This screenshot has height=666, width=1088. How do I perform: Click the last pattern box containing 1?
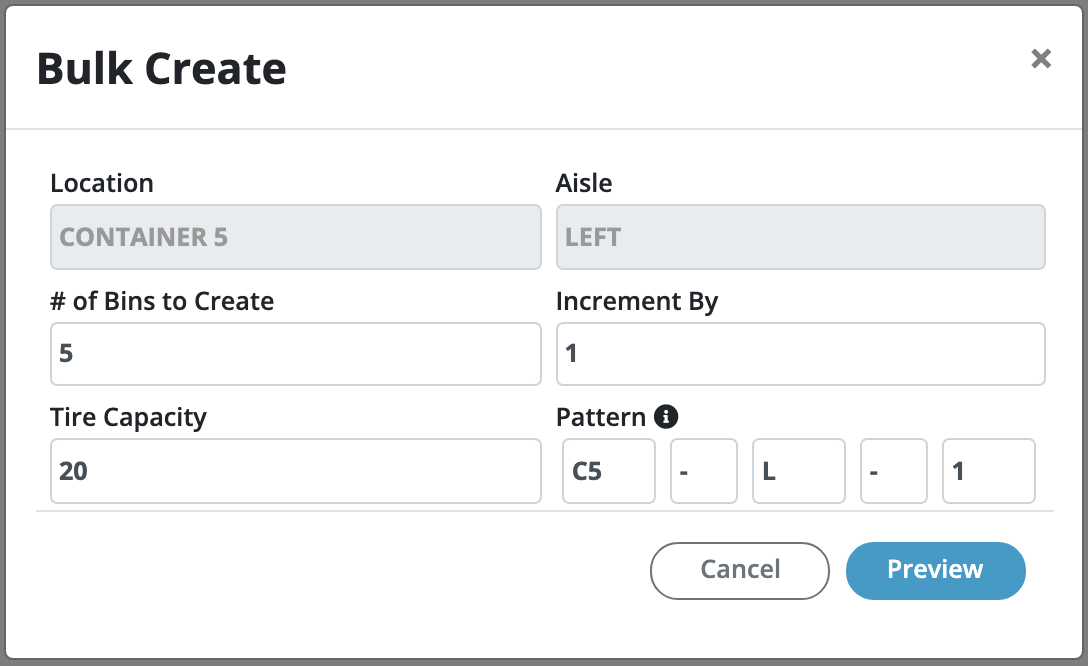(x=988, y=471)
